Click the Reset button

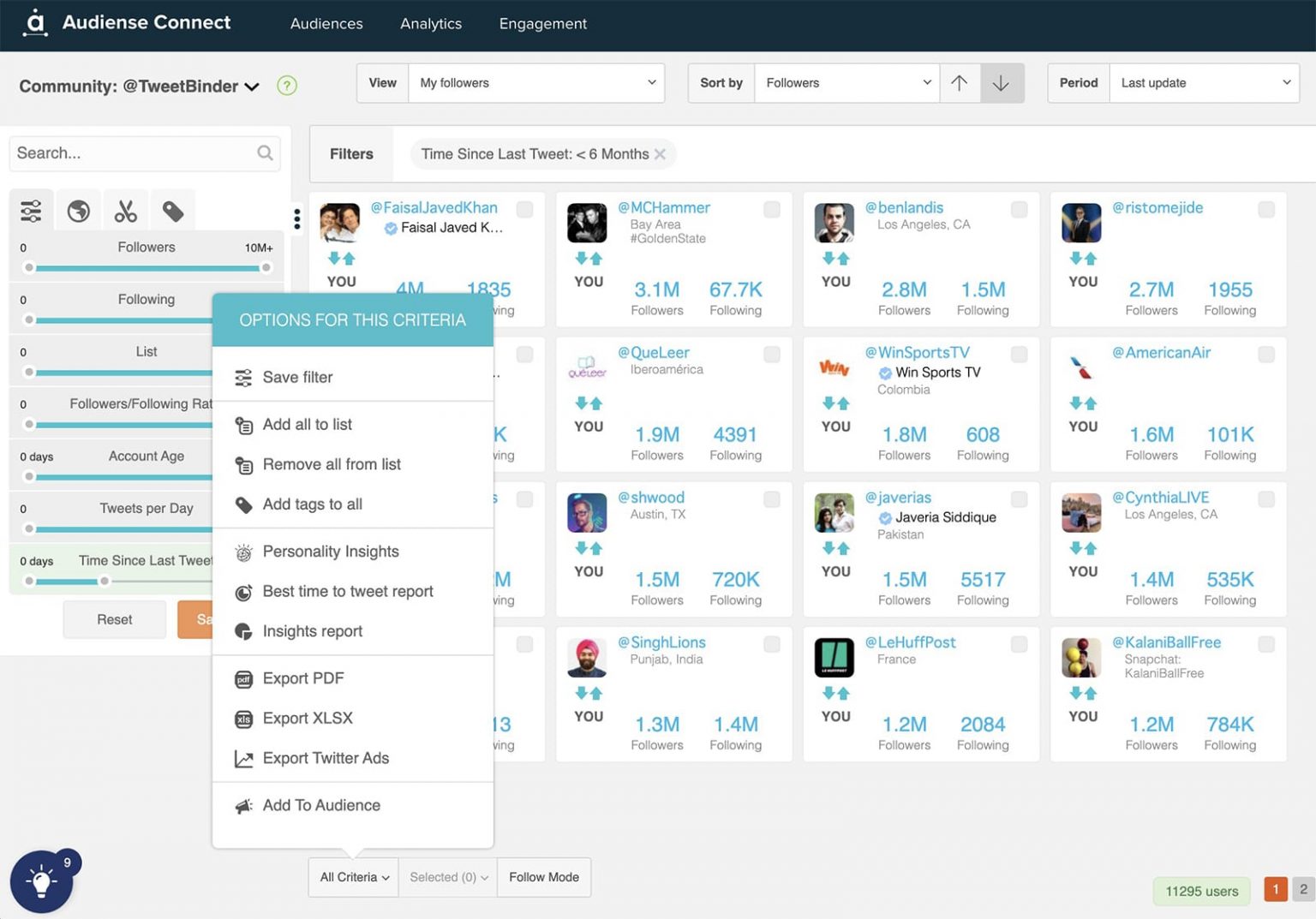115,619
